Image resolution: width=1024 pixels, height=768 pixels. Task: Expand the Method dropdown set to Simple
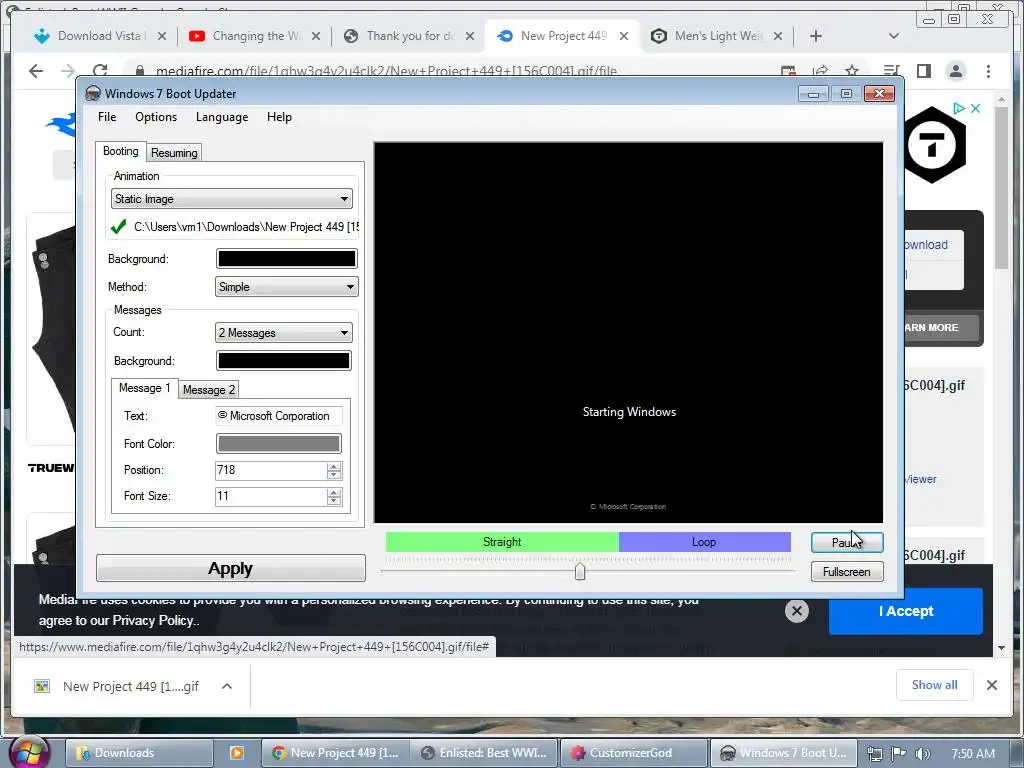pos(287,287)
